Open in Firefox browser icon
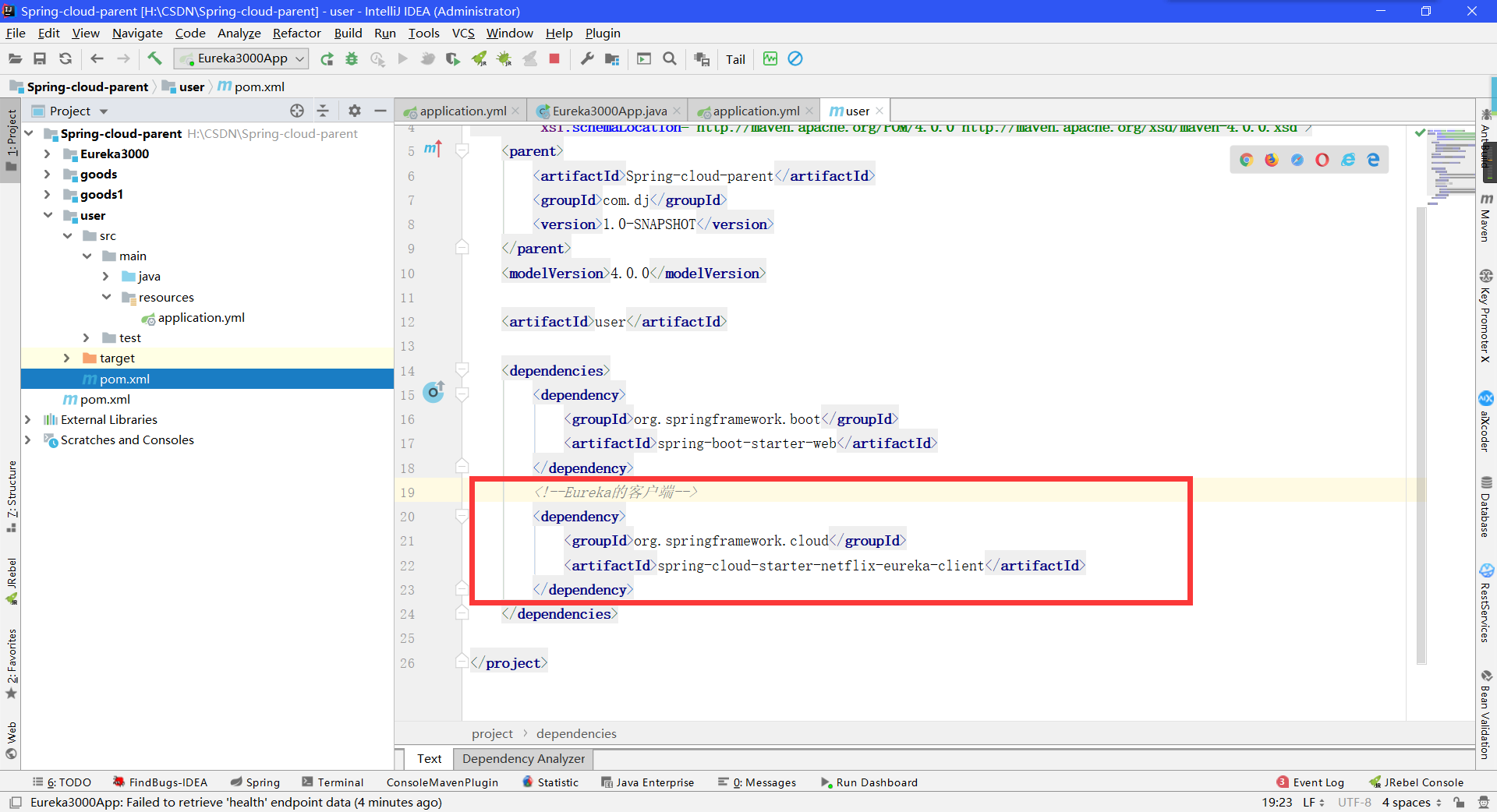Image resolution: width=1497 pixels, height=812 pixels. [x=1272, y=160]
